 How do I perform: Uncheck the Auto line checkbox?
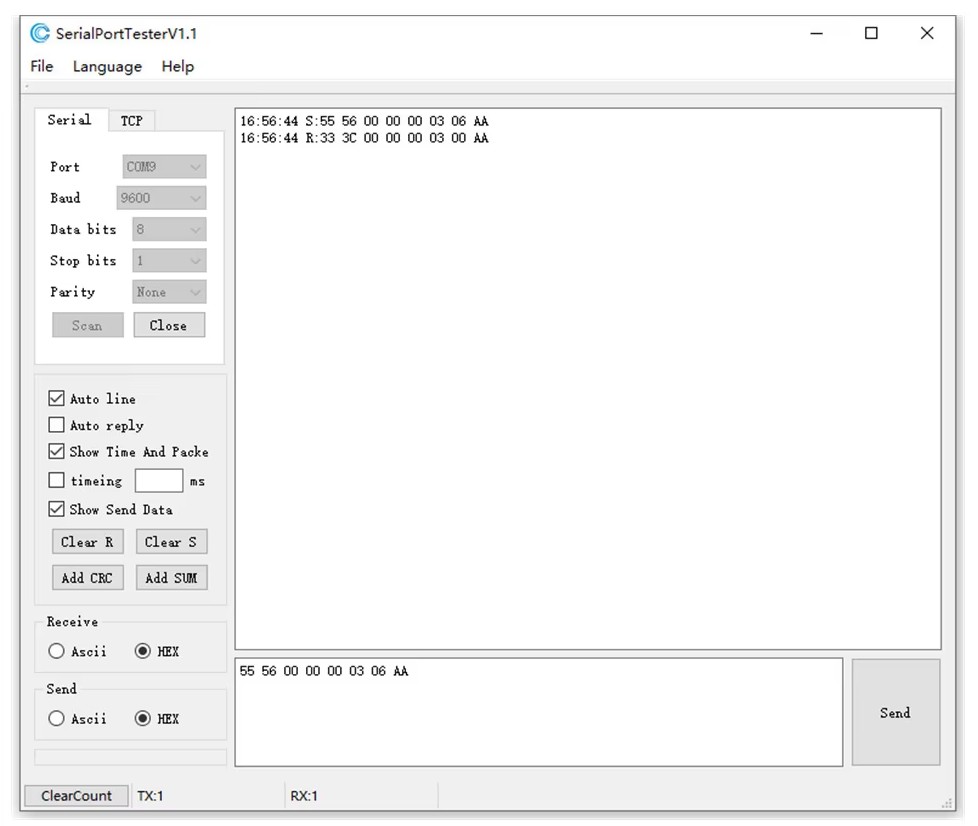point(57,398)
